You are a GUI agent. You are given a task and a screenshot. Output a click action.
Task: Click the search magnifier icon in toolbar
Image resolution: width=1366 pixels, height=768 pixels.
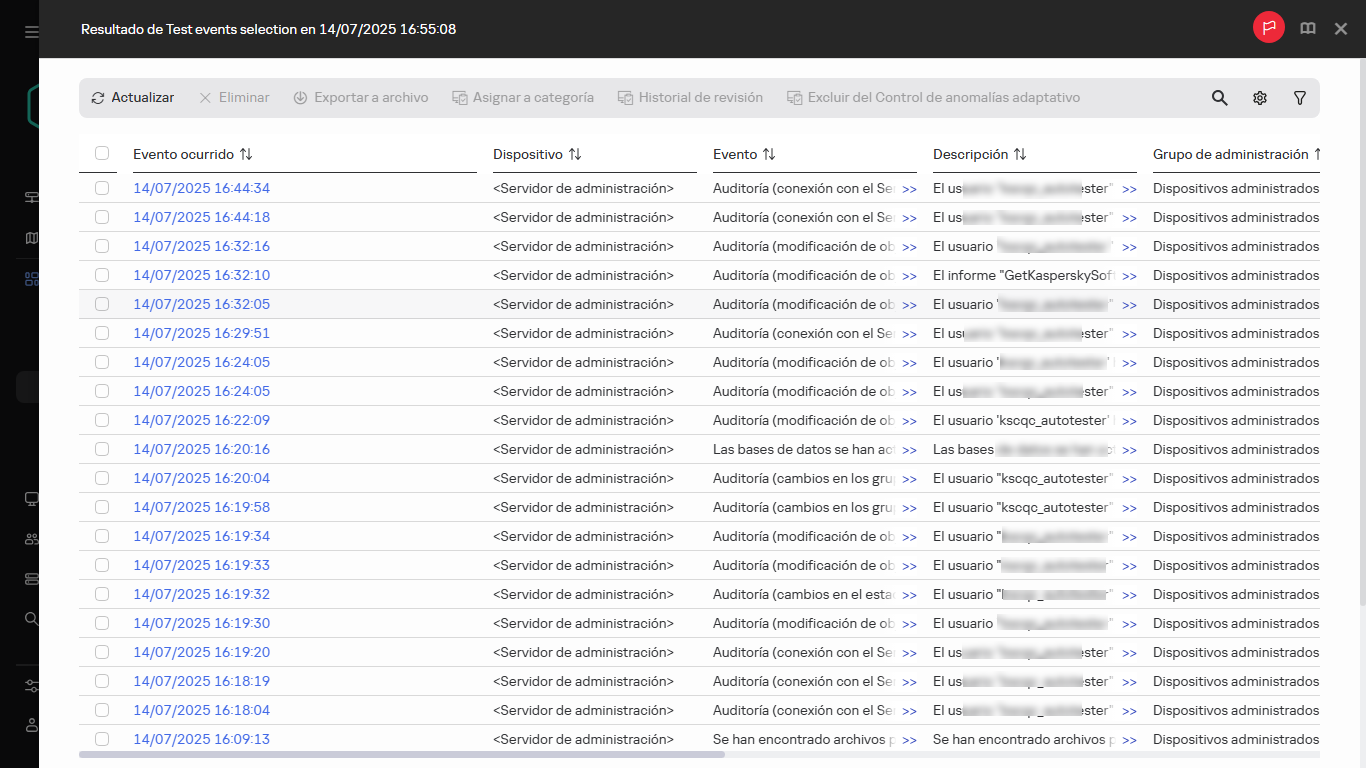[x=1219, y=98]
